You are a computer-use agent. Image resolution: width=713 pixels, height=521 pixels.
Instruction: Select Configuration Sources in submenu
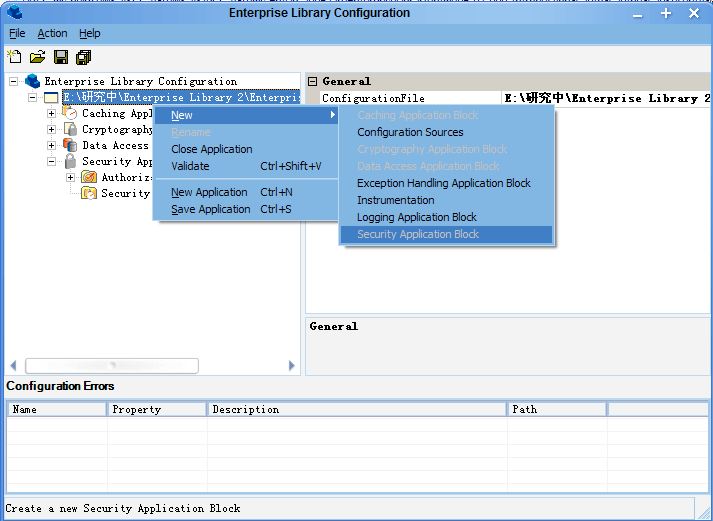pyautogui.click(x=447, y=132)
